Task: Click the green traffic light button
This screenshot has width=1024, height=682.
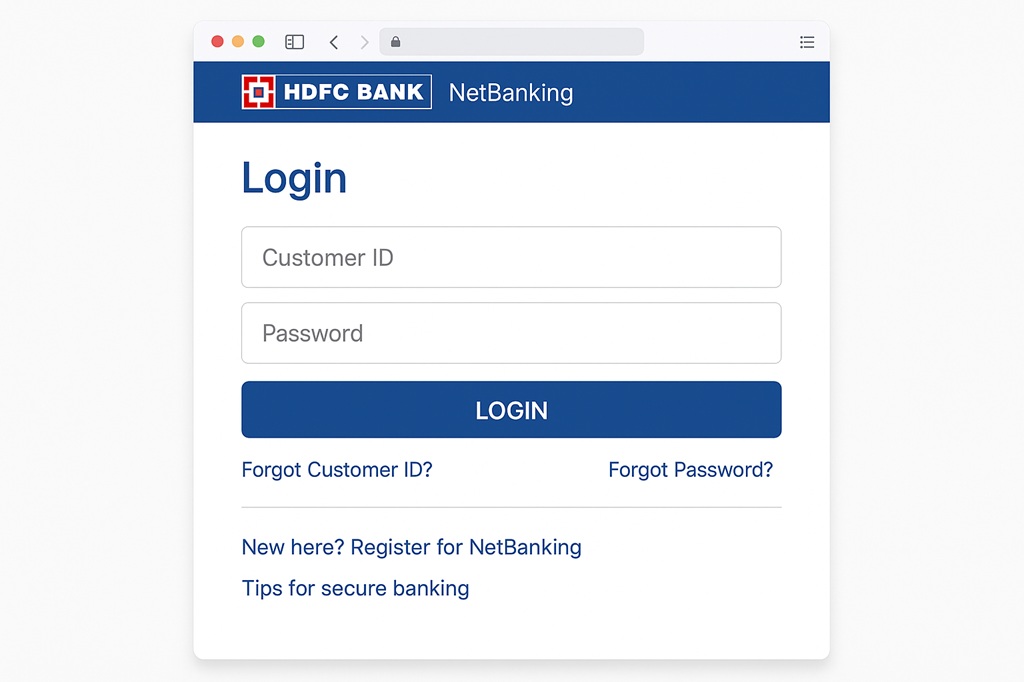Action: click(259, 42)
